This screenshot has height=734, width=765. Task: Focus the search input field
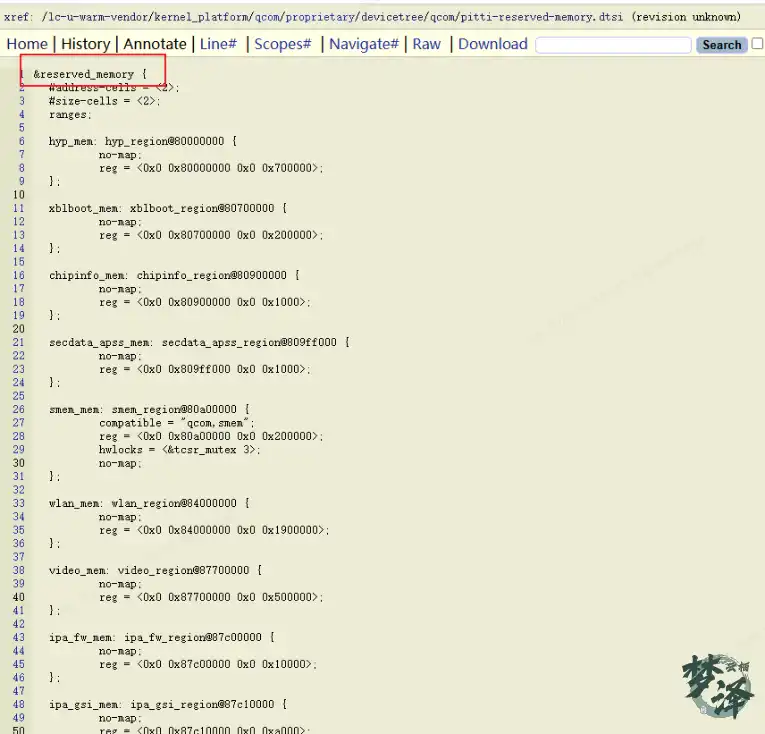point(613,45)
